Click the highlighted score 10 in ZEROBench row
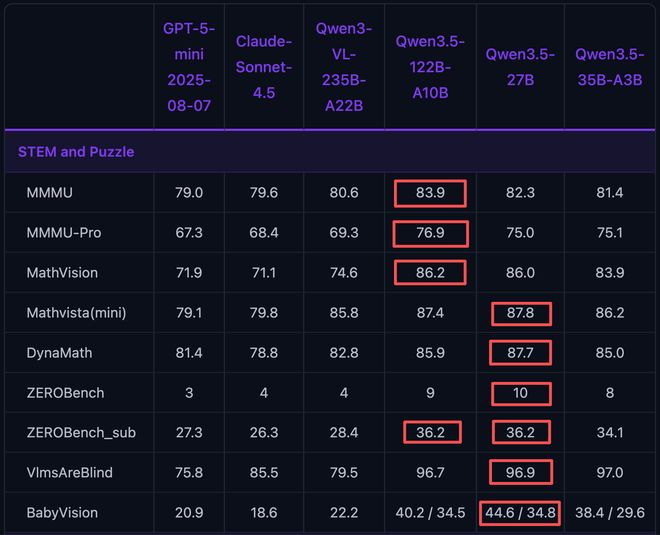 point(520,393)
